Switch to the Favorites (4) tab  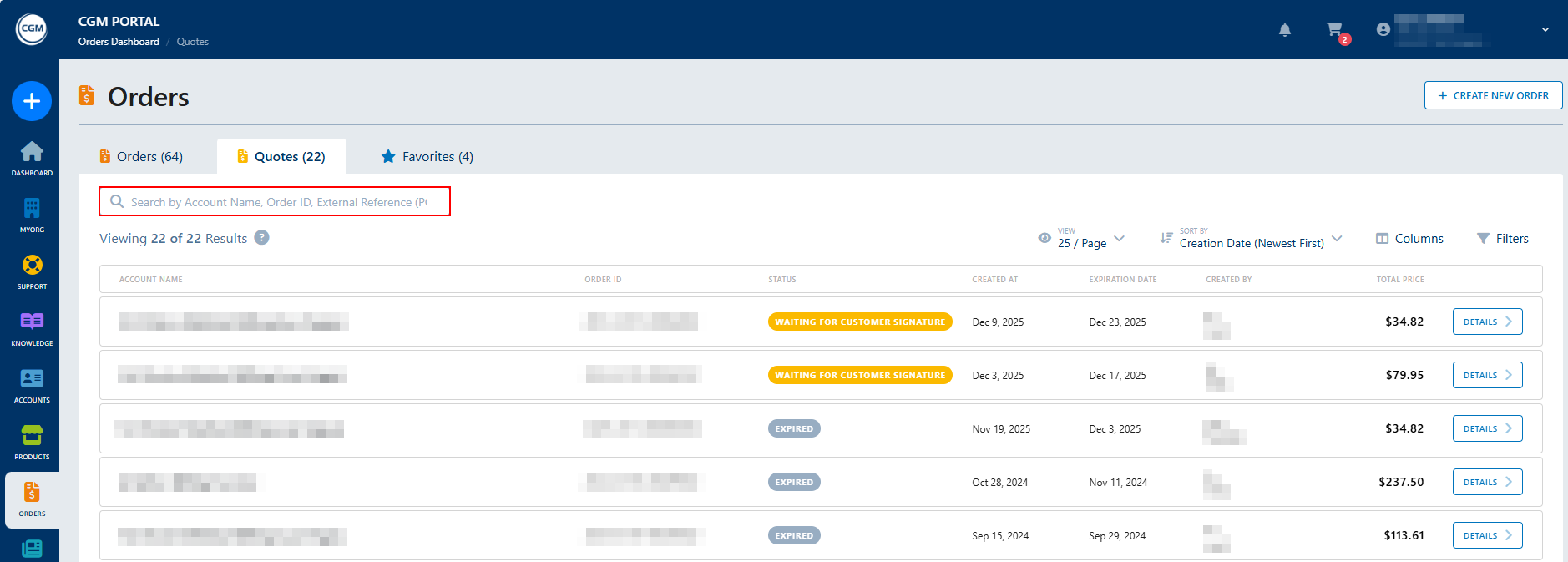[x=427, y=157]
